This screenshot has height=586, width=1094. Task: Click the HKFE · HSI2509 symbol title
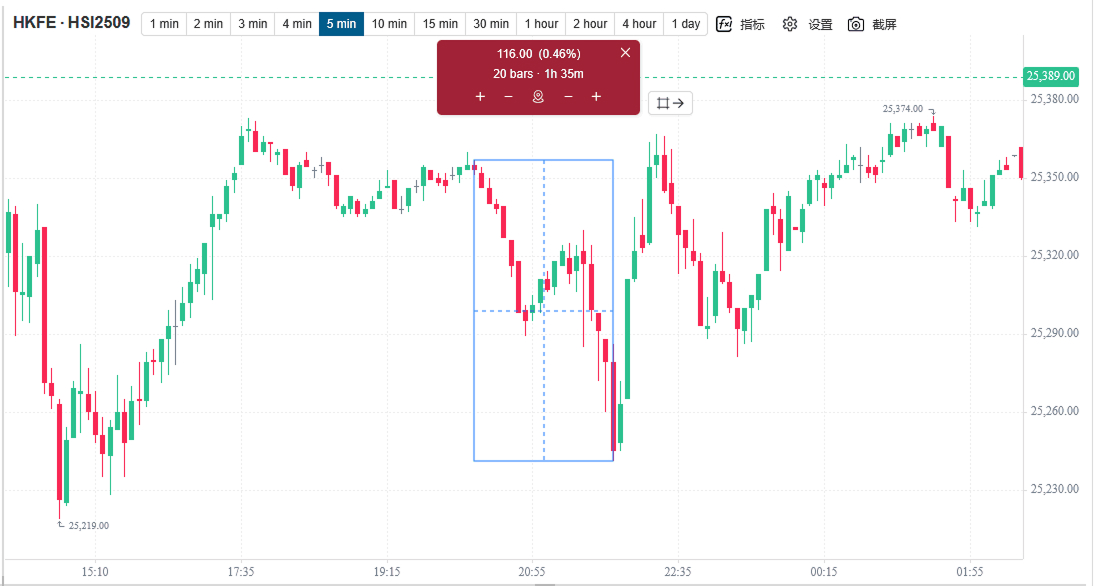71,23
